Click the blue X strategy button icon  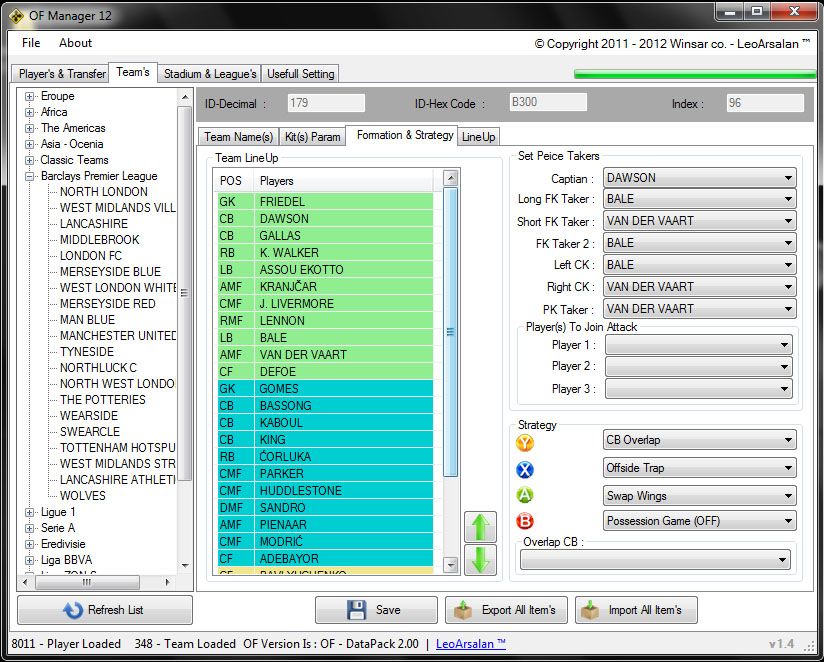tap(525, 469)
